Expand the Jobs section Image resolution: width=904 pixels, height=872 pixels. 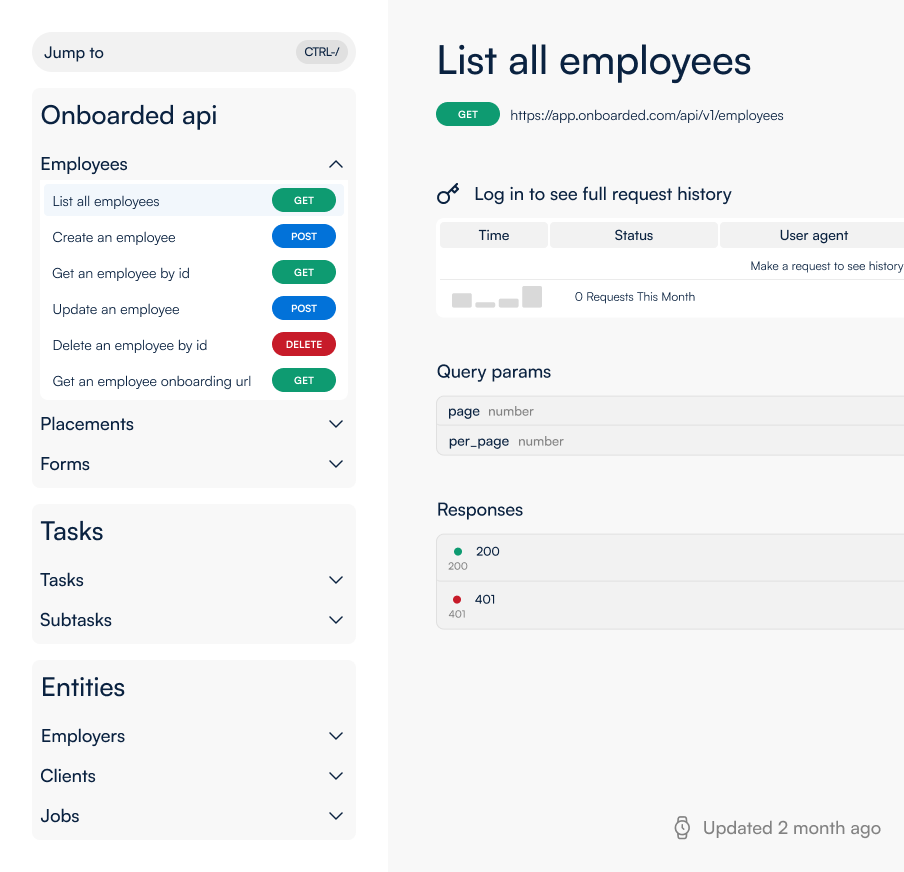coord(336,815)
